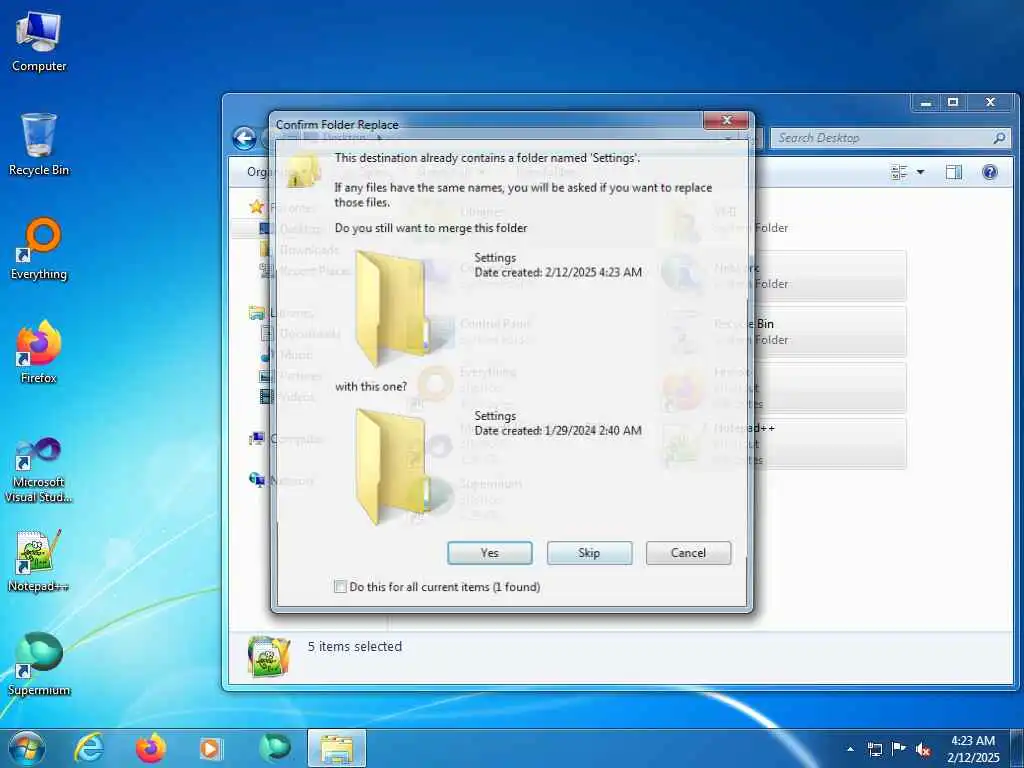1024x768 pixels.
Task: Select the Supermium desktop shortcut
Action: pos(39,664)
